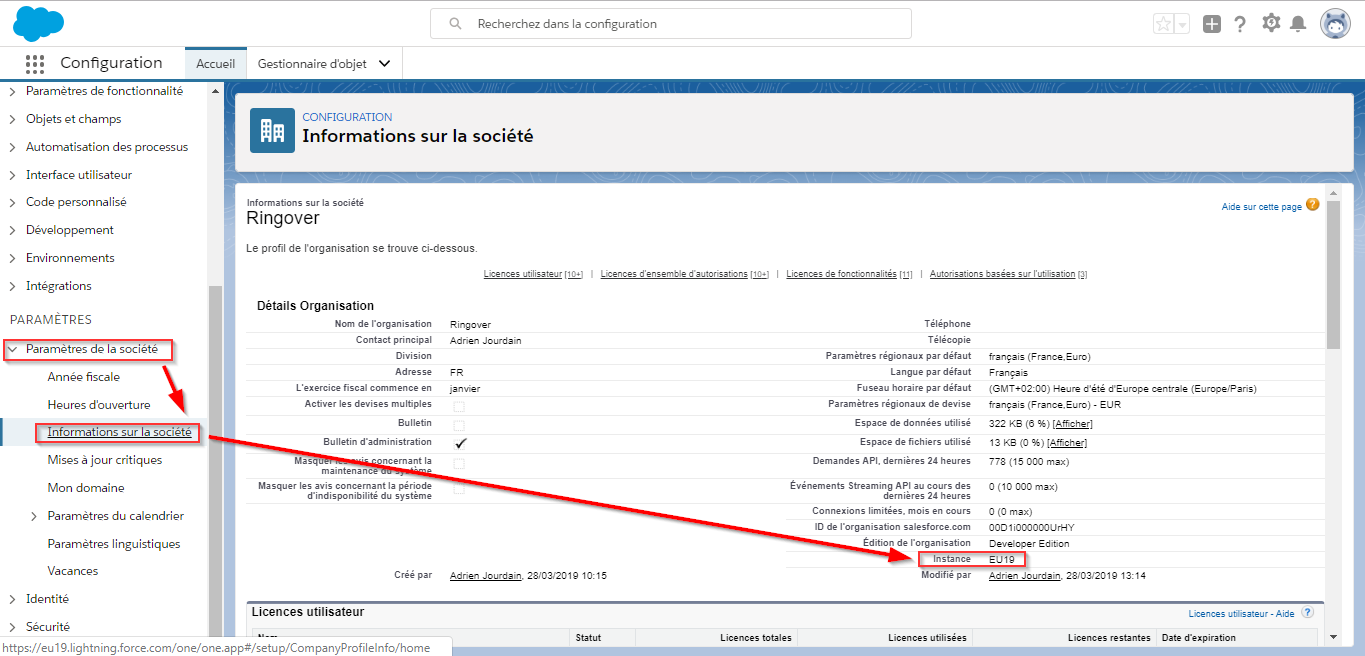Click the Salesforce cloud logo
This screenshot has width=1365, height=656.
coord(39,22)
